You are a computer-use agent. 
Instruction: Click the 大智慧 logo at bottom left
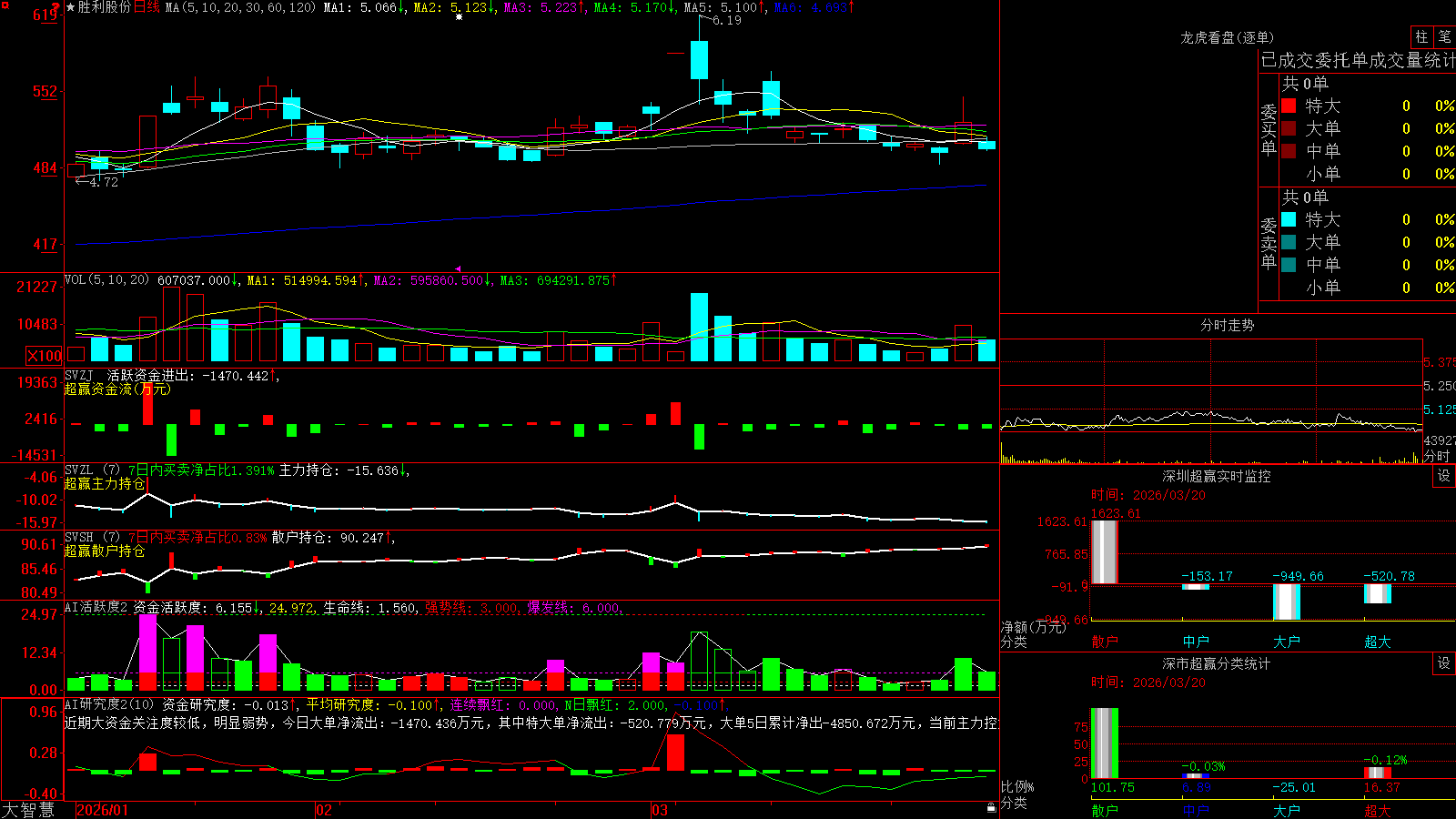pyautogui.click(x=28, y=810)
